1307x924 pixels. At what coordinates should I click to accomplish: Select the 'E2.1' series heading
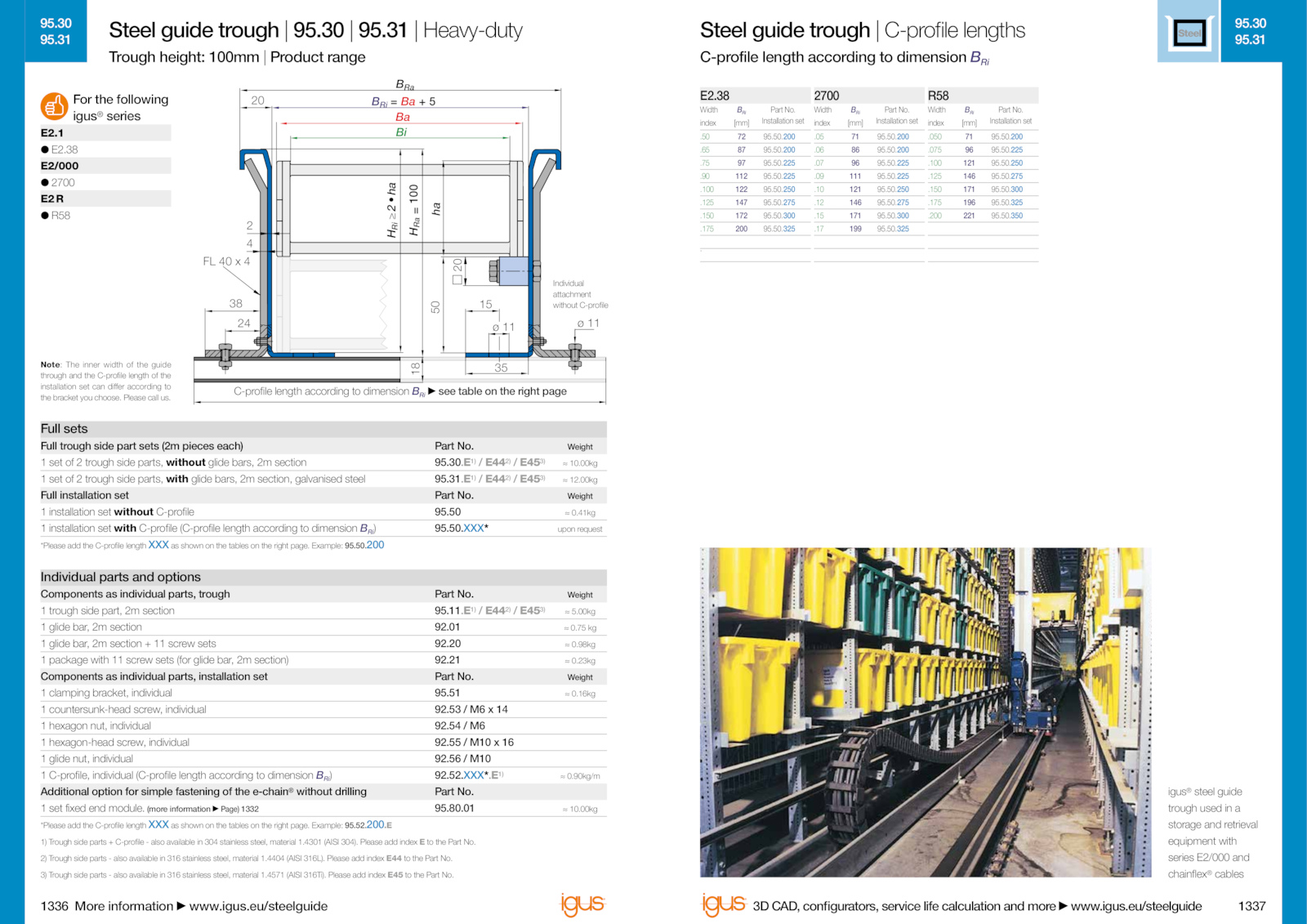(x=105, y=132)
